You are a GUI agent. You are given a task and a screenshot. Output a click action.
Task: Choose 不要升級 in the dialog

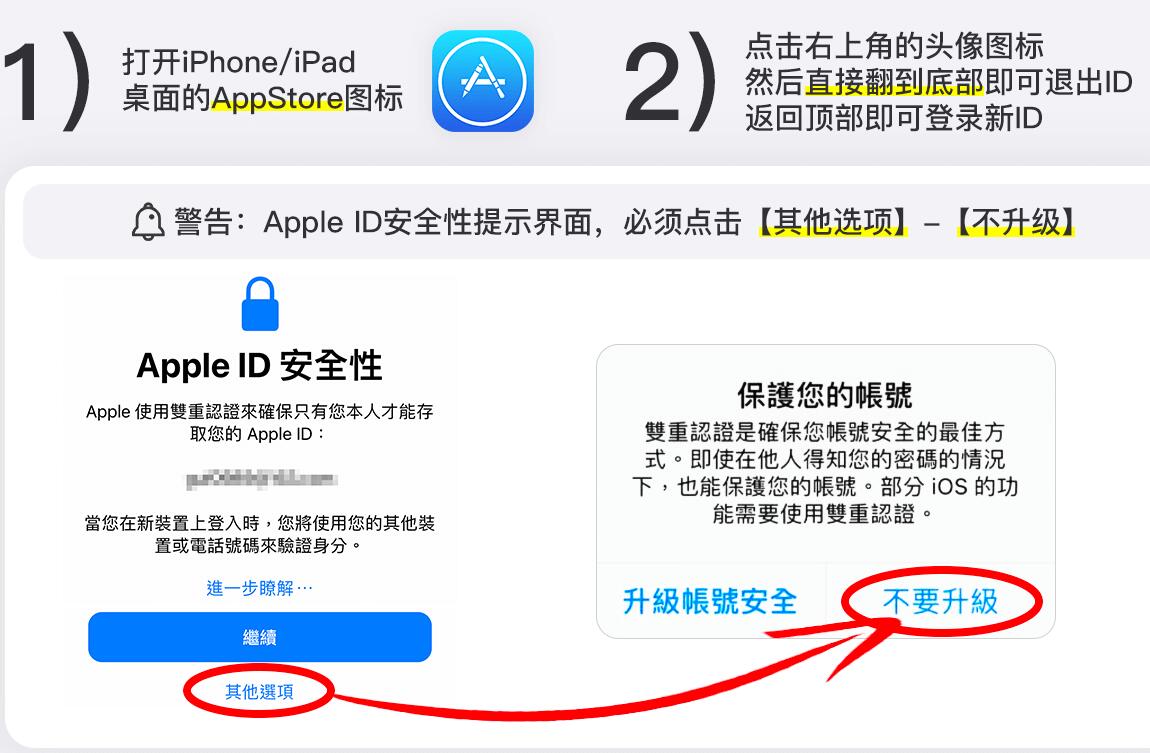point(940,601)
